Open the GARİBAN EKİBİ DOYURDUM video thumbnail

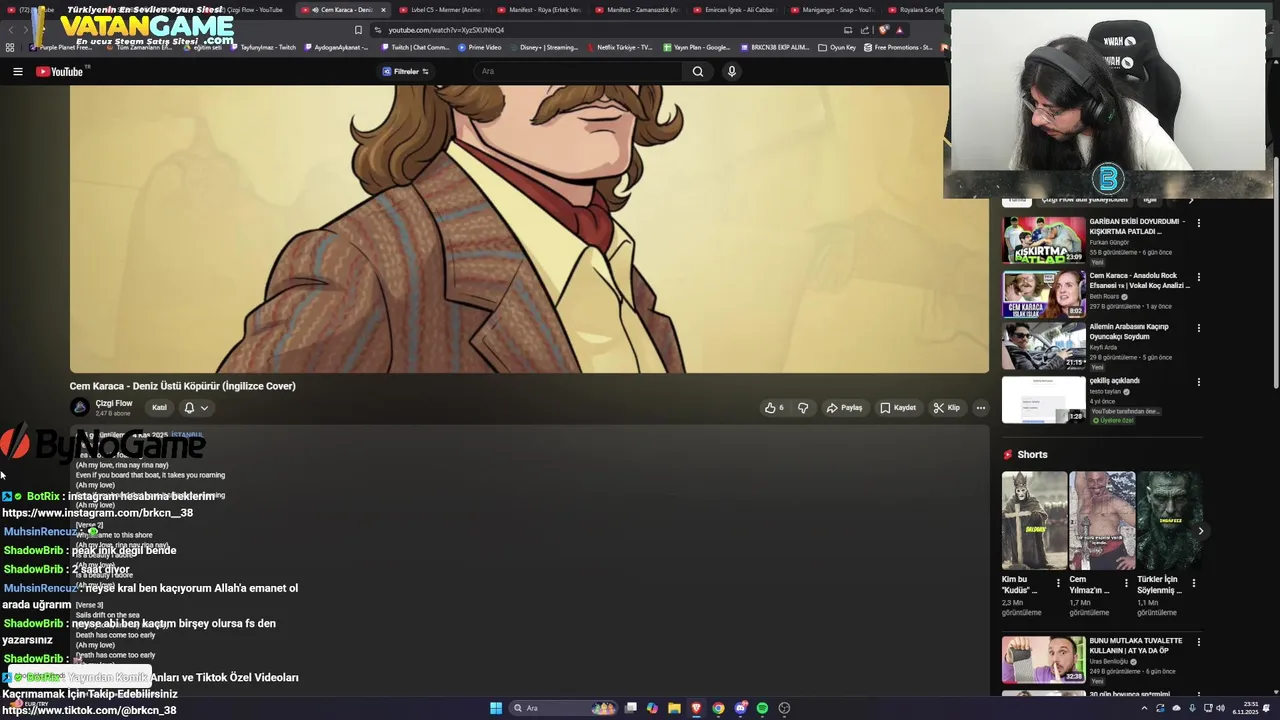[1044, 240]
